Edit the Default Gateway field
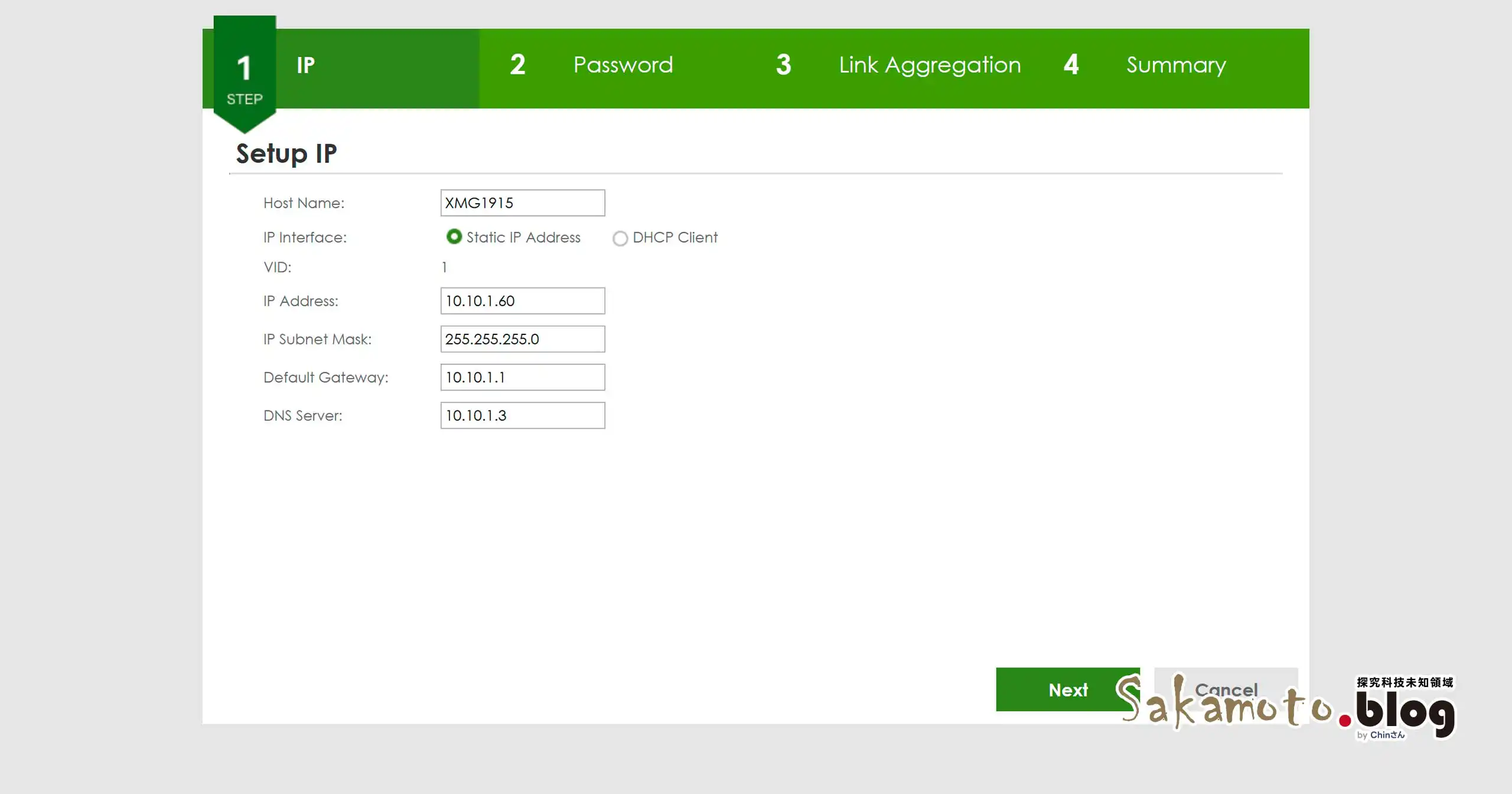Screen dimensions: 1512x794 (522, 377)
